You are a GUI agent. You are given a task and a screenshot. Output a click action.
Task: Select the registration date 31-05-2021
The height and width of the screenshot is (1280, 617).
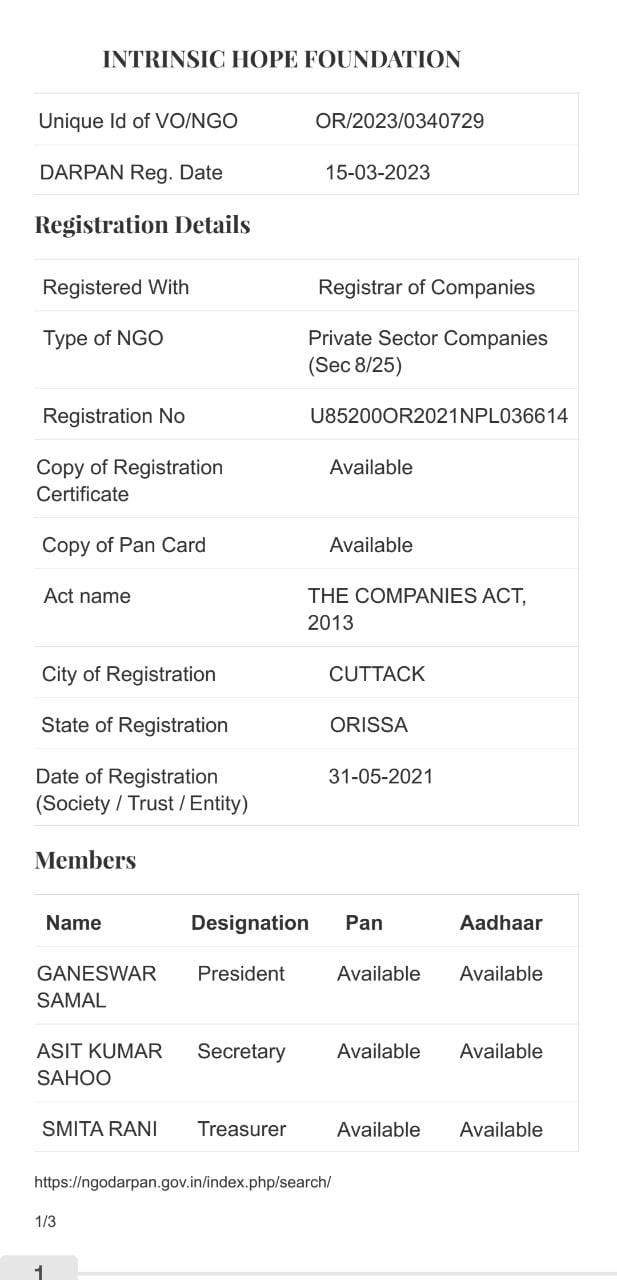click(380, 777)
